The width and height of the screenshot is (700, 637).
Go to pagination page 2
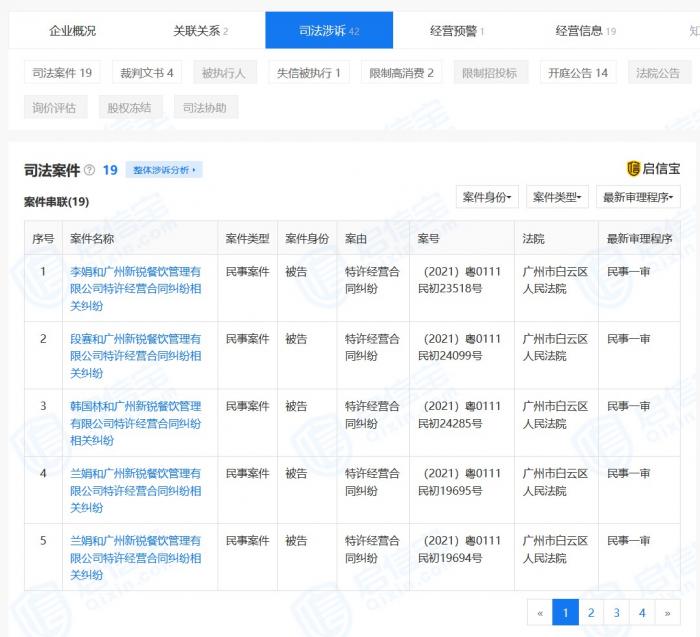(591, 613)
